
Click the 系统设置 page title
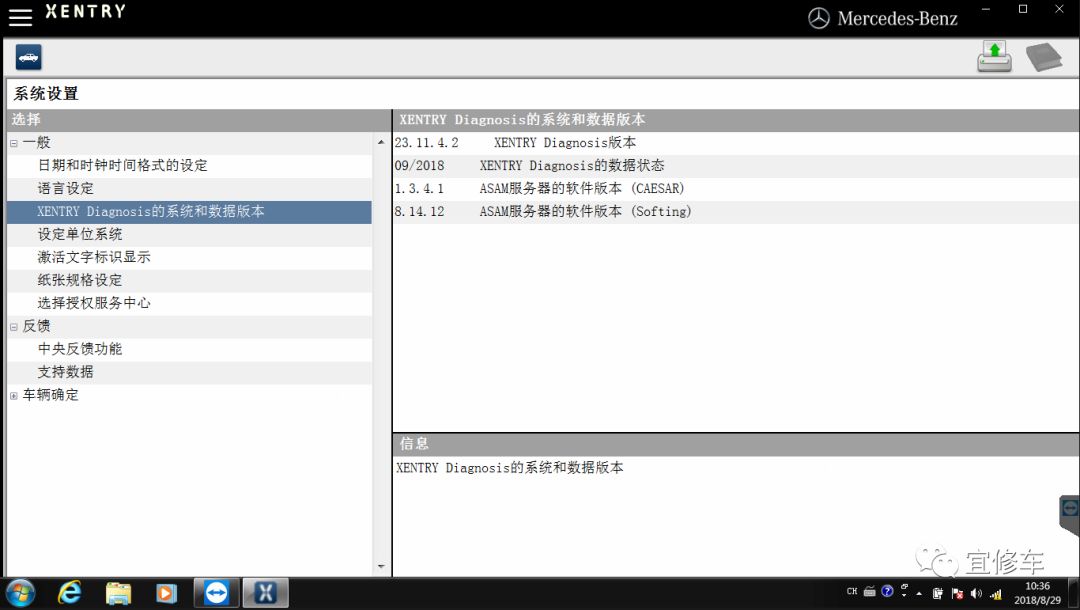pyautogui.click(x=46, y=94)
